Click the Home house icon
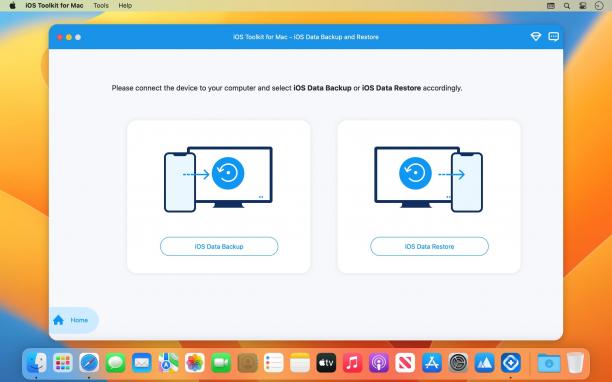This screenshot has height=382, width=612. [59, 320]
